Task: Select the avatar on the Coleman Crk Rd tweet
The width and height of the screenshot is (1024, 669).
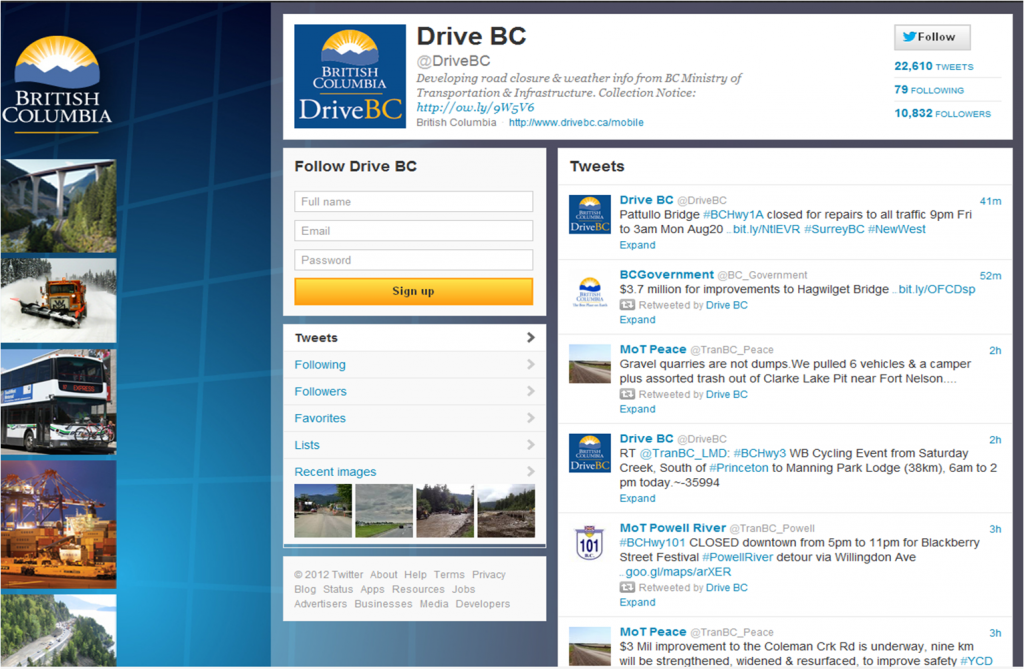Action: pos(589,645)
